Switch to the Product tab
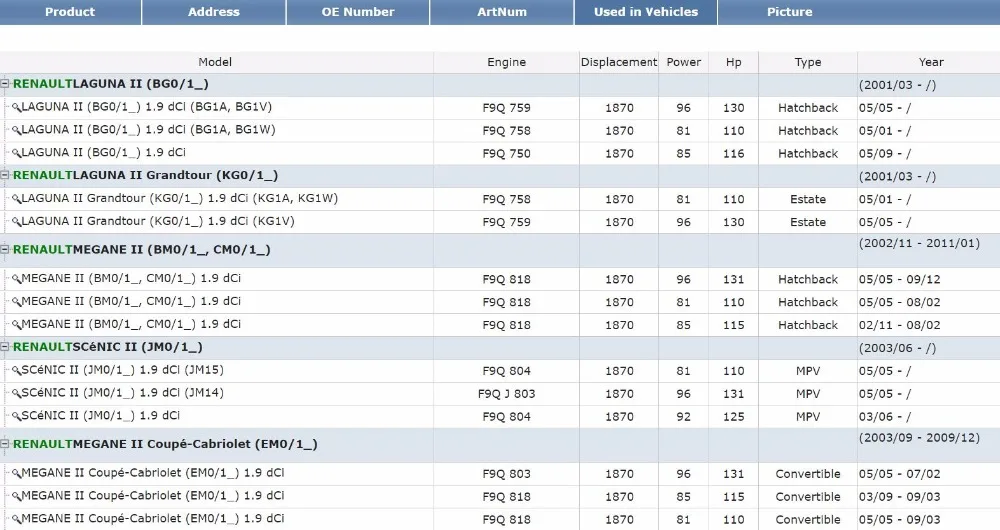1000x530 pixels. (x=70, y=12)
